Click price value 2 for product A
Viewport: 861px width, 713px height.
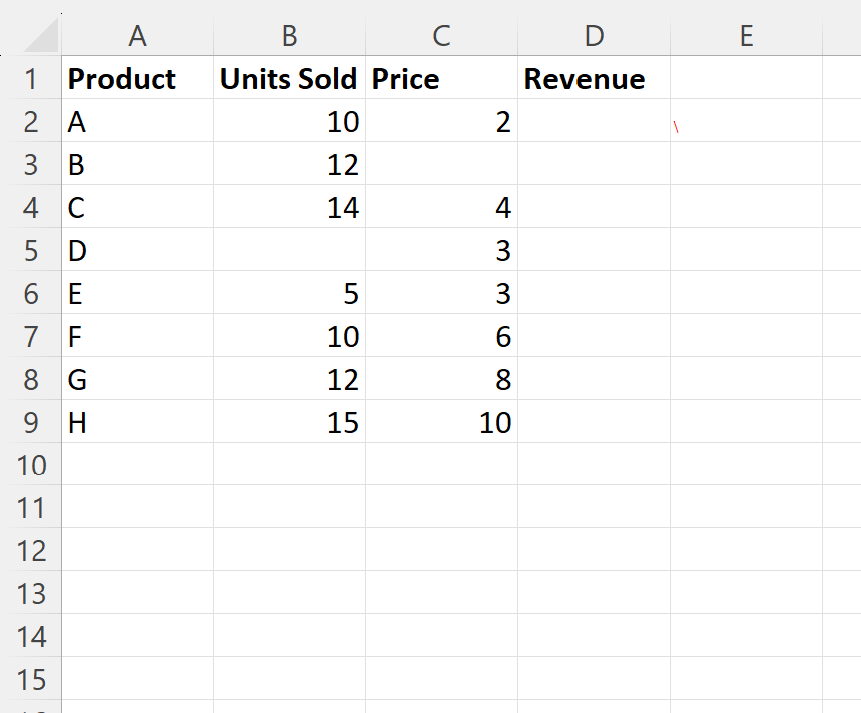pyautogui.click(x=441, y=121)
